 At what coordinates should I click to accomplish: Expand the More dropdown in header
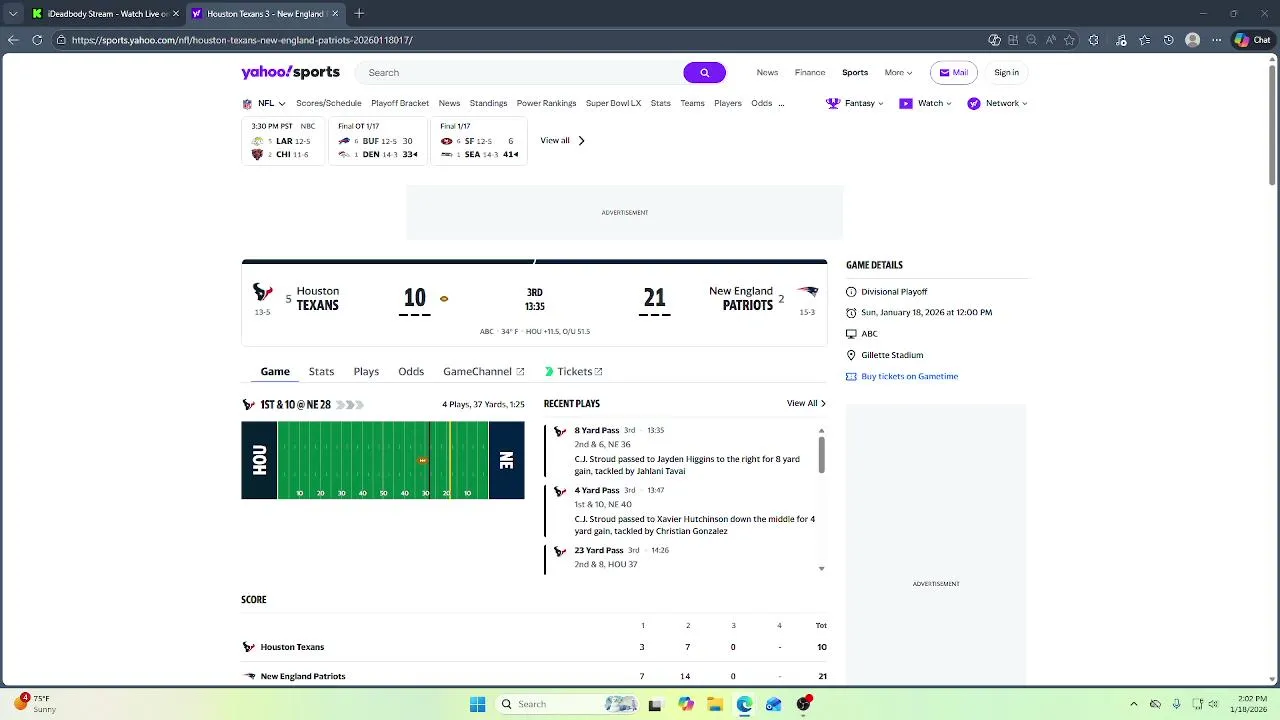point(898,72)
